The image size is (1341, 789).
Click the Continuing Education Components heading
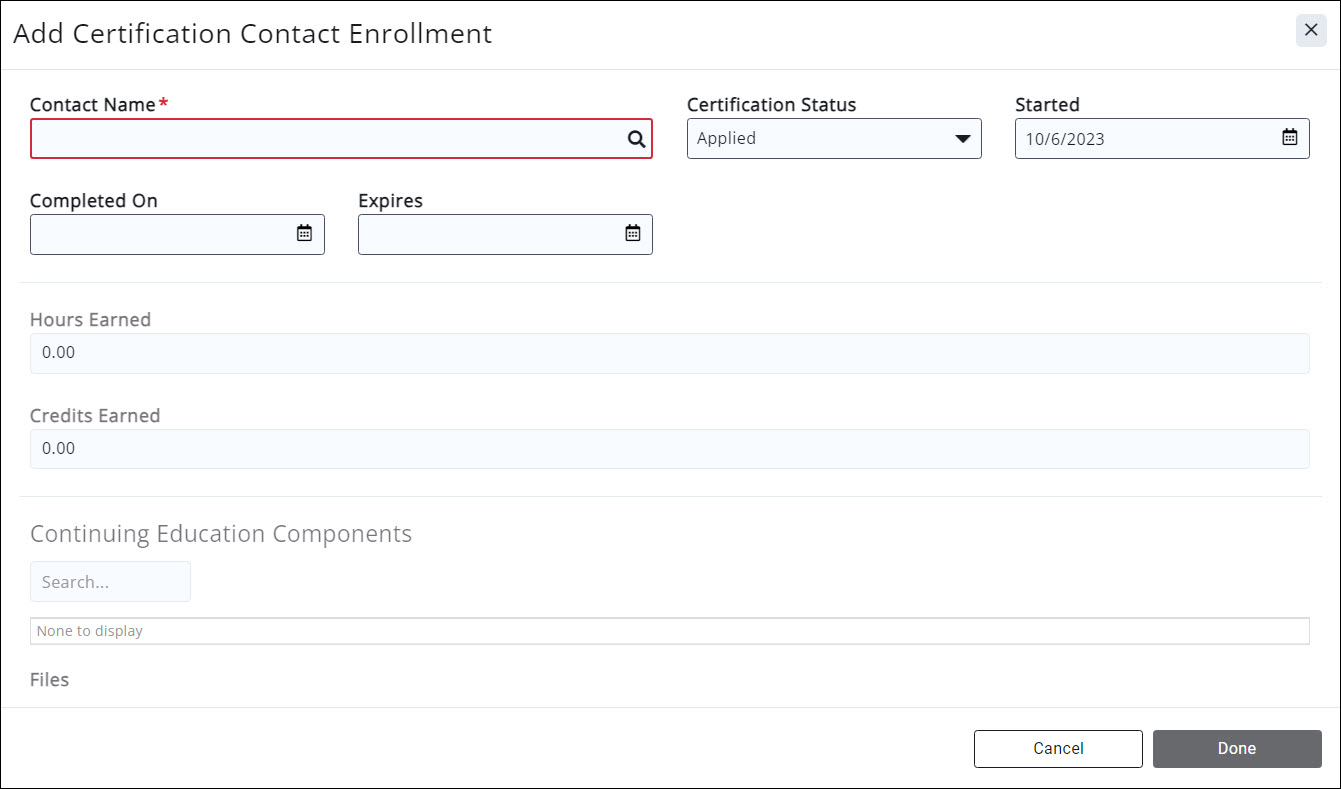pyautogui.click(x=221, y=534)
